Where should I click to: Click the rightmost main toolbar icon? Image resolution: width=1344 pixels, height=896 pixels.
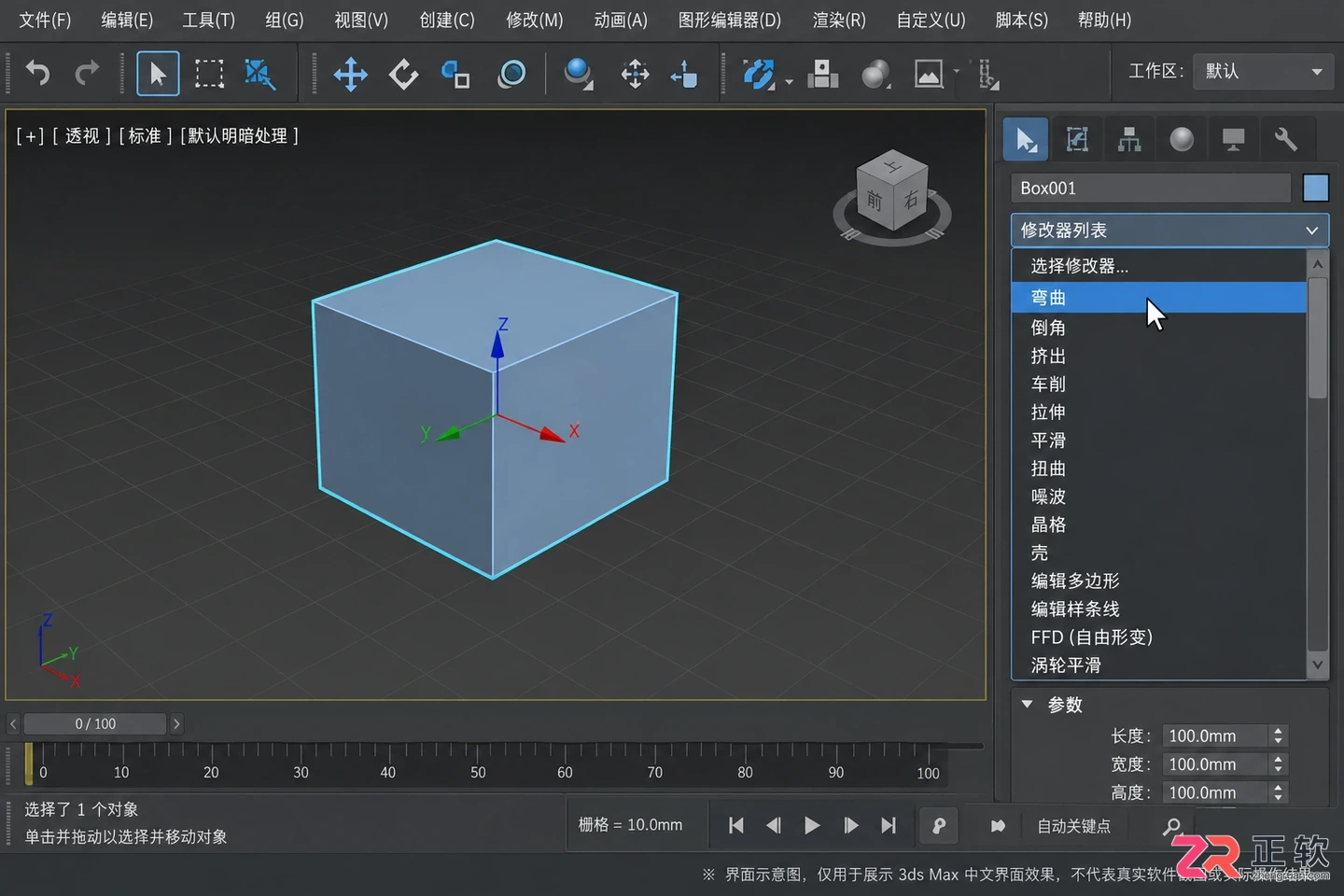987,74
